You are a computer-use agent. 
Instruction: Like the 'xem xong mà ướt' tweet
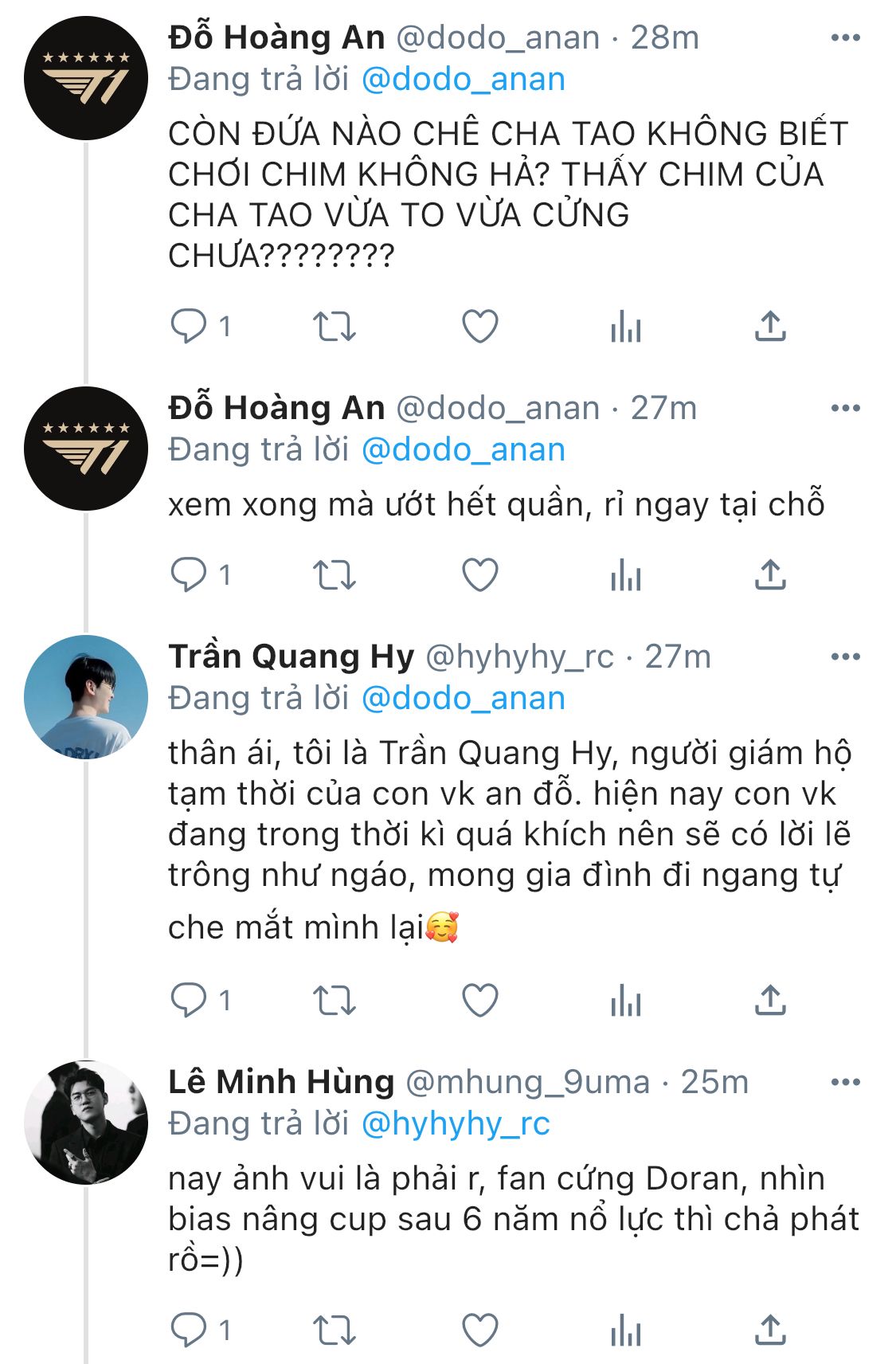[480, 575]
